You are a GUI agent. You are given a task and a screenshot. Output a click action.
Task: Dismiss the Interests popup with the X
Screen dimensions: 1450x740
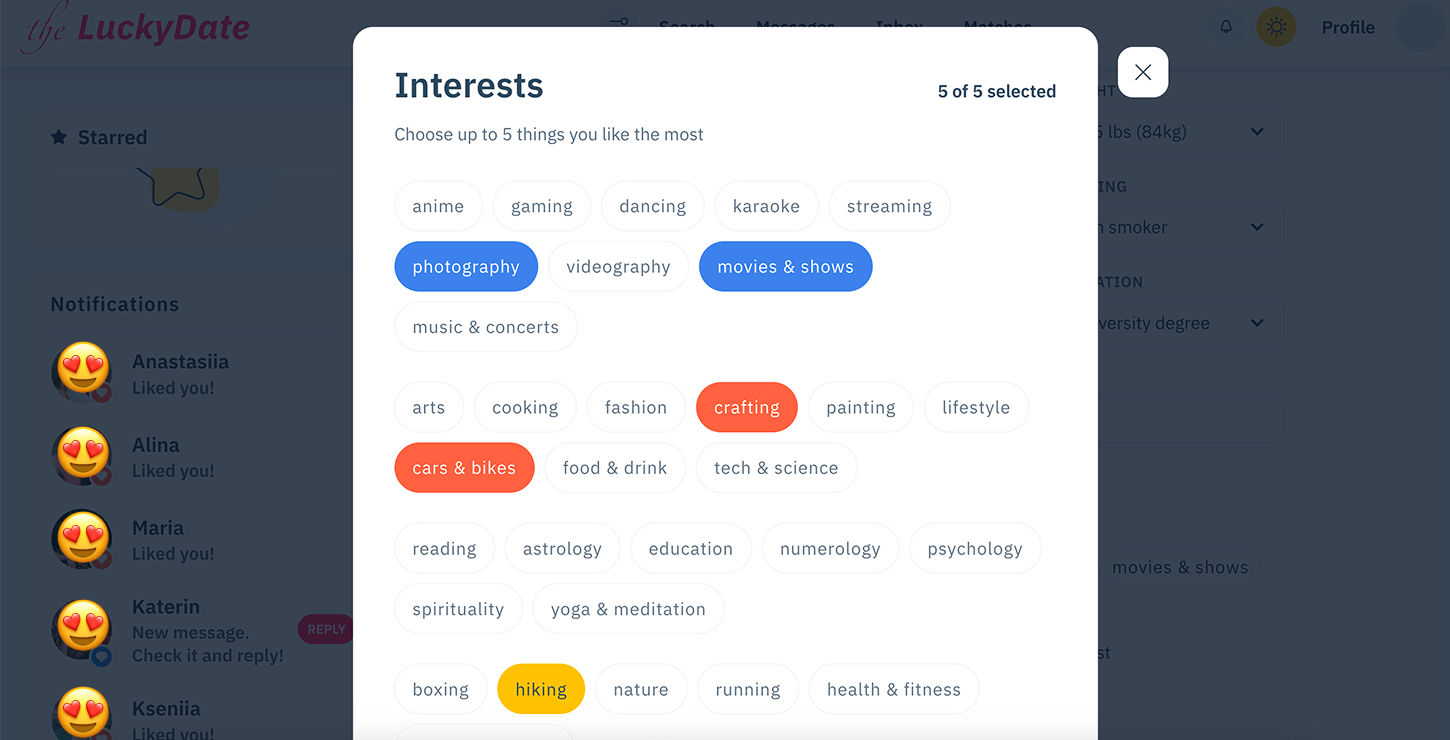(1142, 72)
